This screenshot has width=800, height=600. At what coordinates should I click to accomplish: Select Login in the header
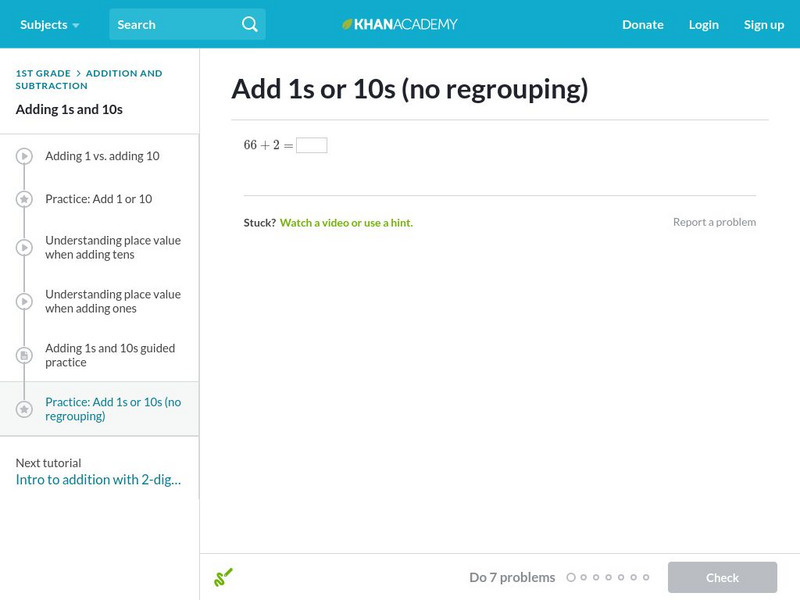pyautogui.click(x=704, y=24)
